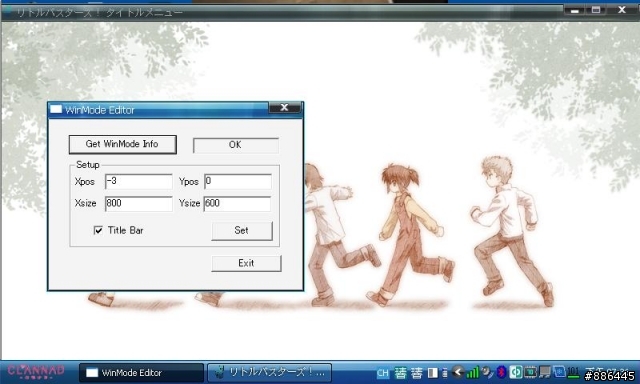The width and height of the screenshot is (640, 384).
Task: Focus the Ypos input field
Action: 238,182
